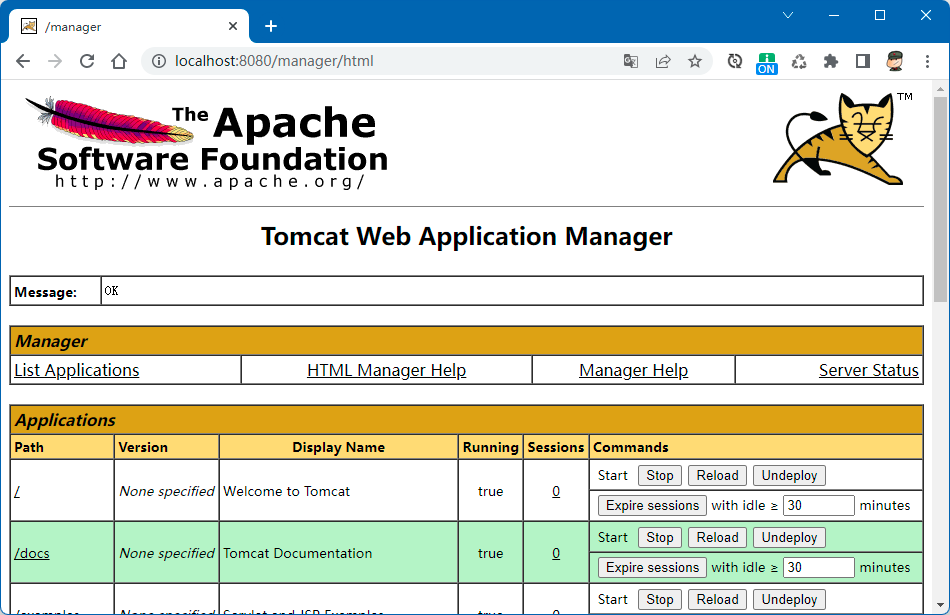Click the address bar URL
Viewport: 950px width, 615px height.
tap(274, 61)
